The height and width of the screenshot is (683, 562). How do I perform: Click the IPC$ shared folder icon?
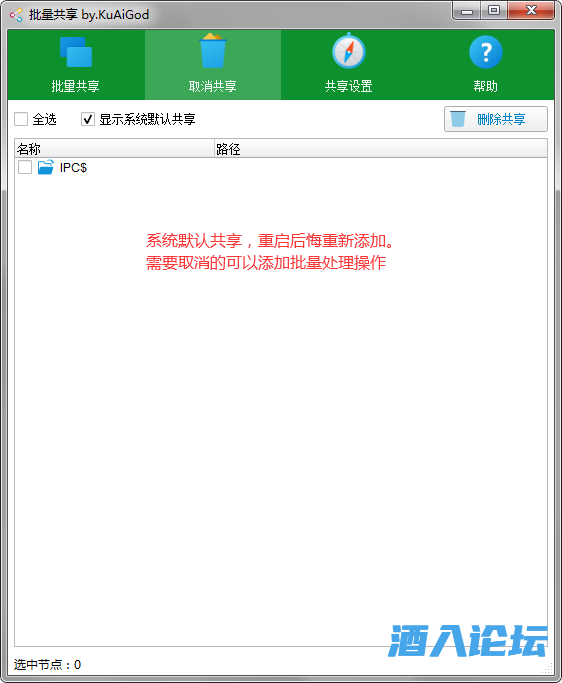46,167
